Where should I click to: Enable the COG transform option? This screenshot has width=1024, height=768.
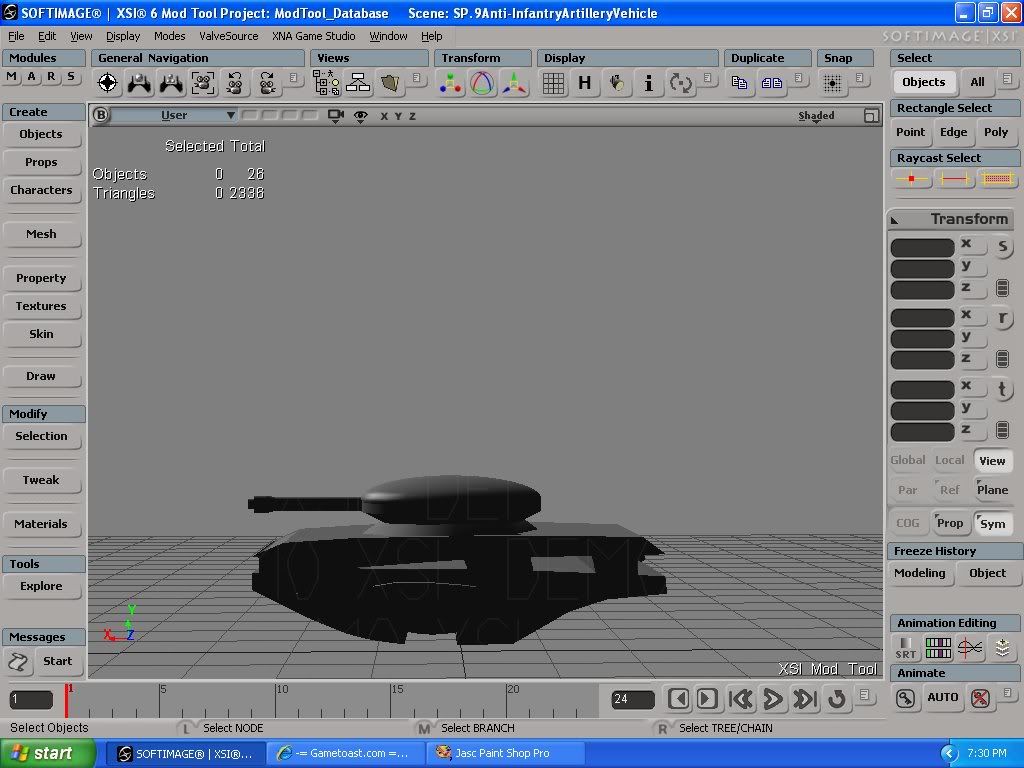coord(908,523)
